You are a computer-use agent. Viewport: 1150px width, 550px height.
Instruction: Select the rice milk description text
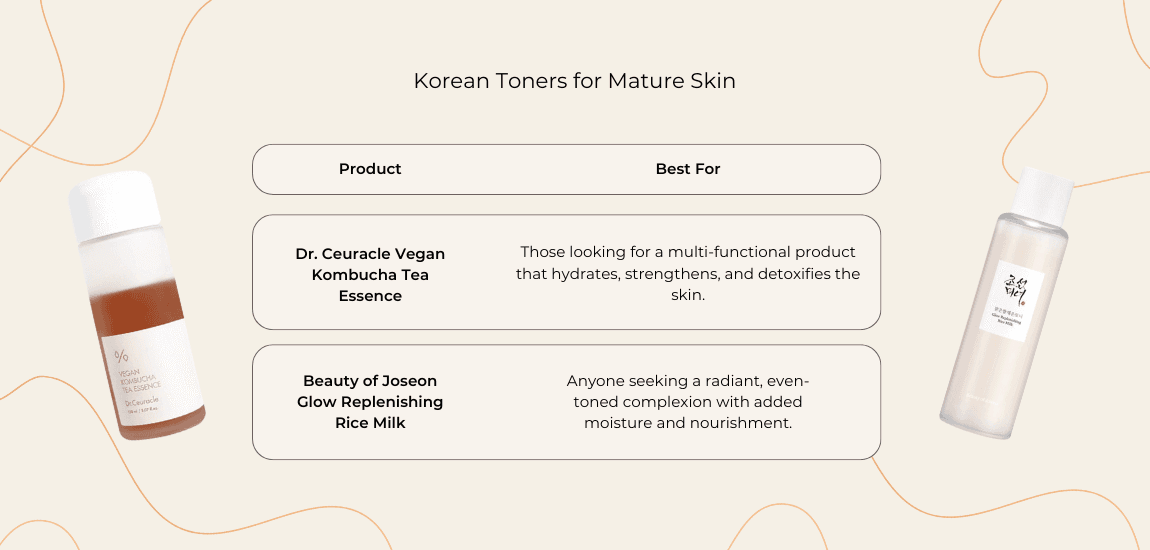688,401
